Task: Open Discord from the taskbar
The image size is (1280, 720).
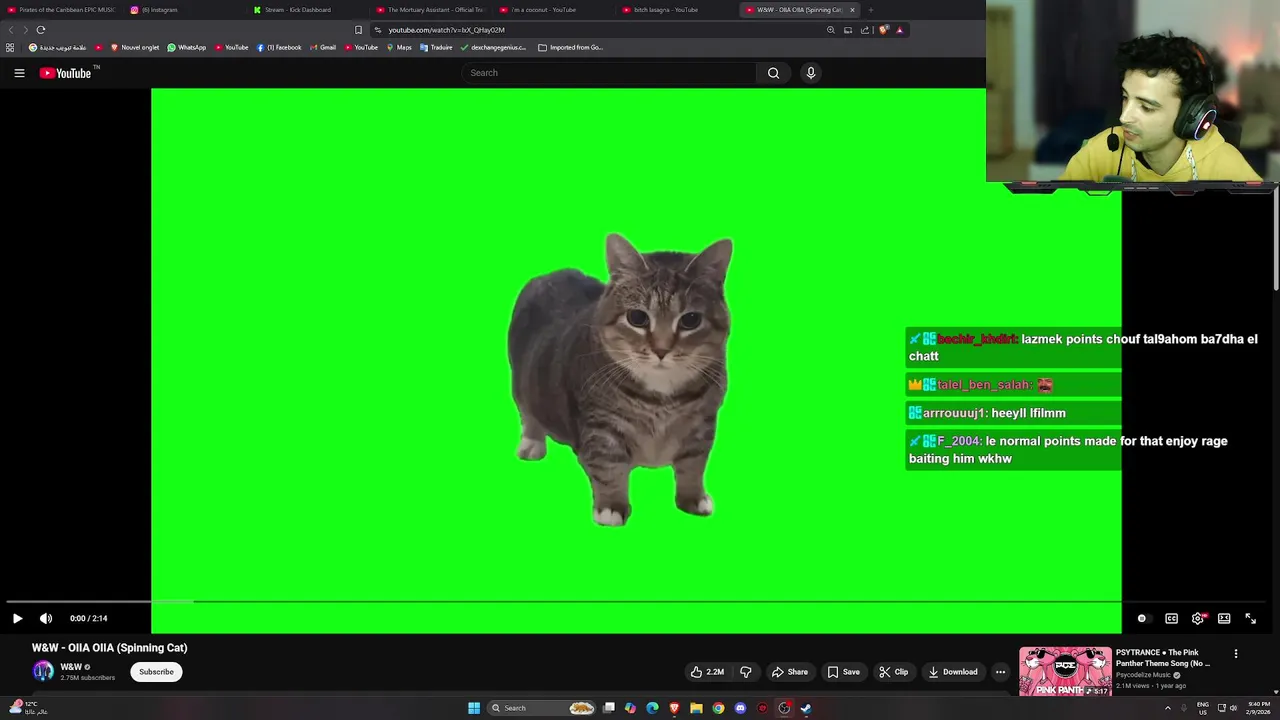Action: [740, 708]
